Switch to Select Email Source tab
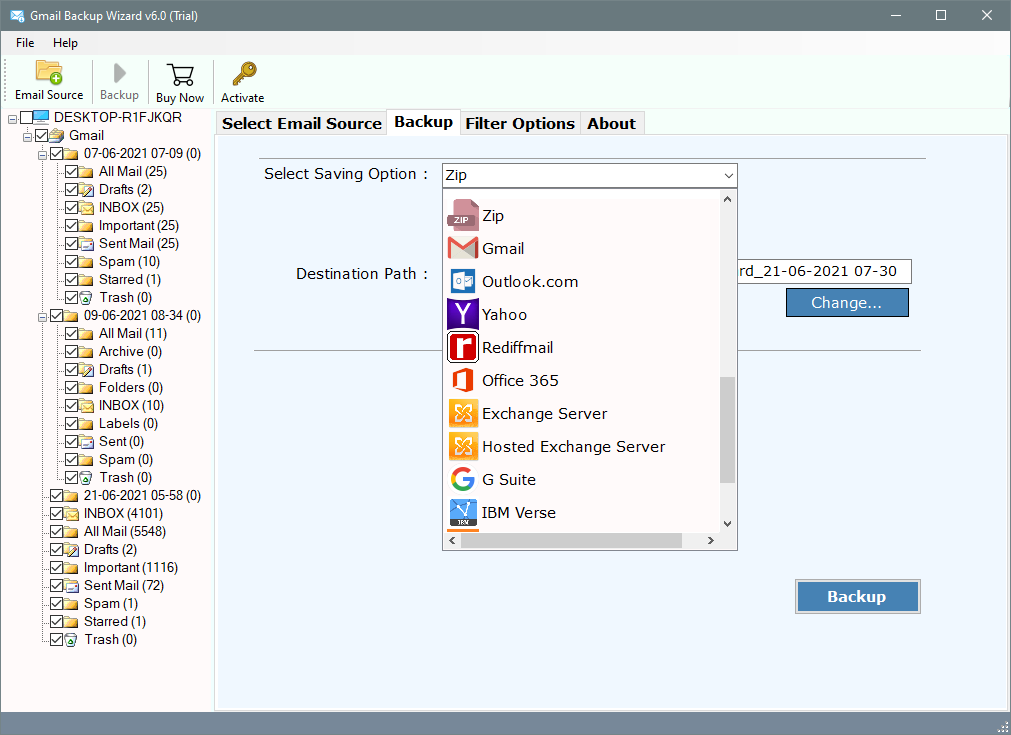This screenshot has height=735, width=1011. (x=302, y=123)
